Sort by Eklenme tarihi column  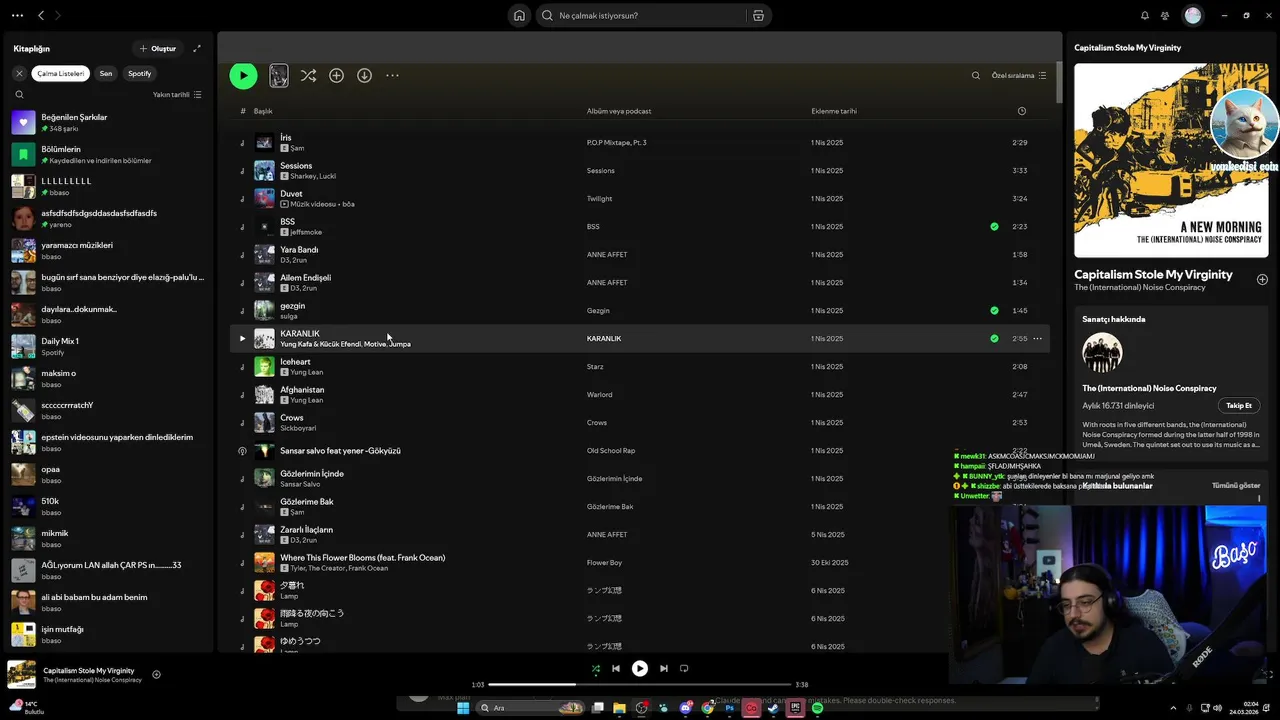tap(834, 111)
